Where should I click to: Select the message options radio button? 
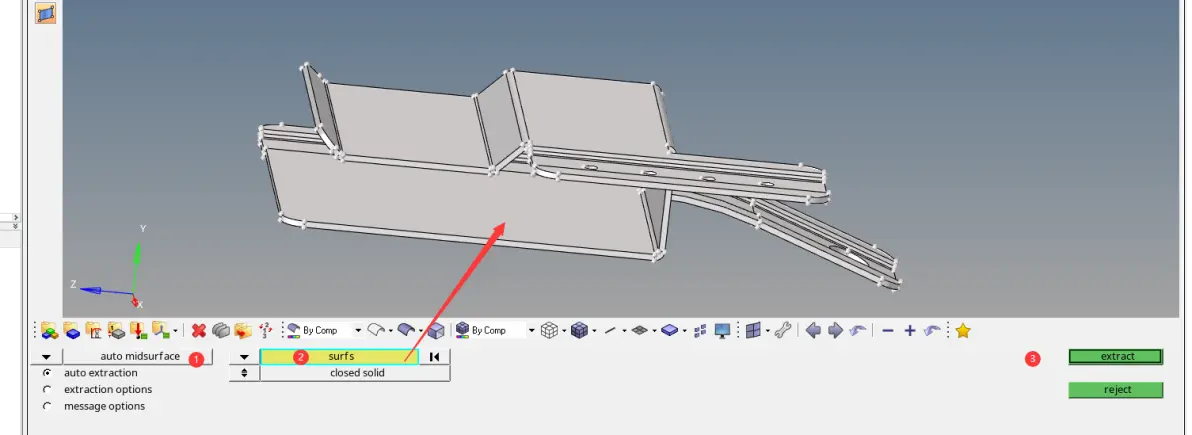47,406
